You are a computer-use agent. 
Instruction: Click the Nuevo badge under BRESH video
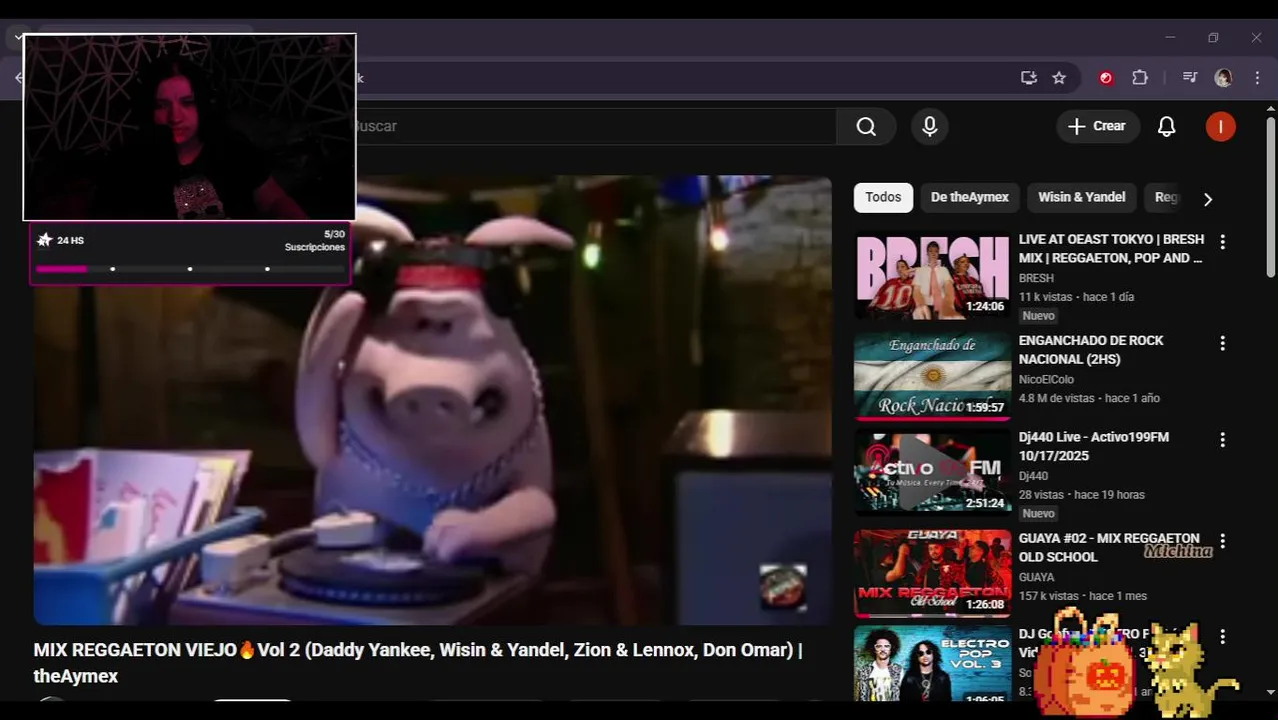(1038, 316)
